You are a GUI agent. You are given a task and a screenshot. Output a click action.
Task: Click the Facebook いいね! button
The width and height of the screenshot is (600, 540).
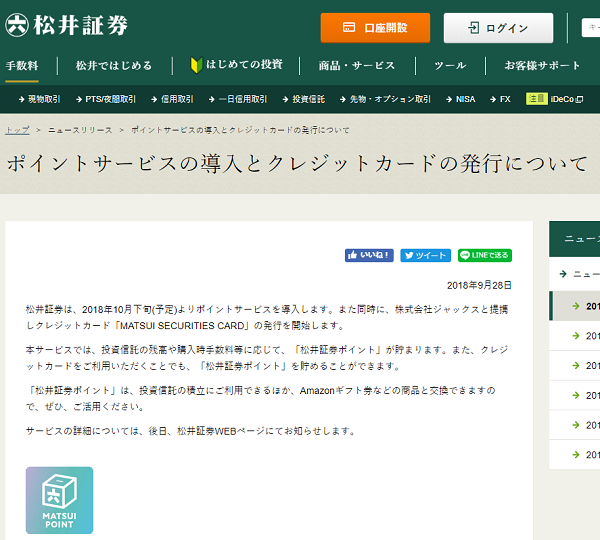click(369, 255)
